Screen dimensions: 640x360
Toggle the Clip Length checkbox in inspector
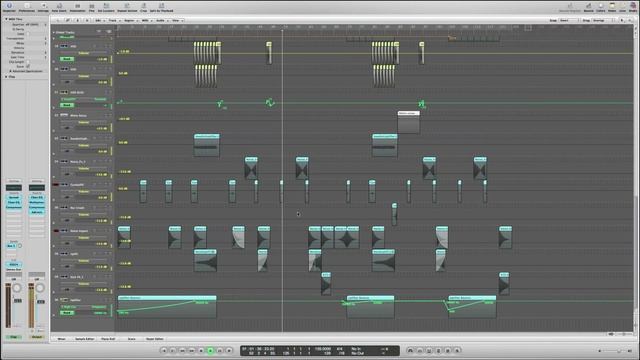[x=28, y=62]
